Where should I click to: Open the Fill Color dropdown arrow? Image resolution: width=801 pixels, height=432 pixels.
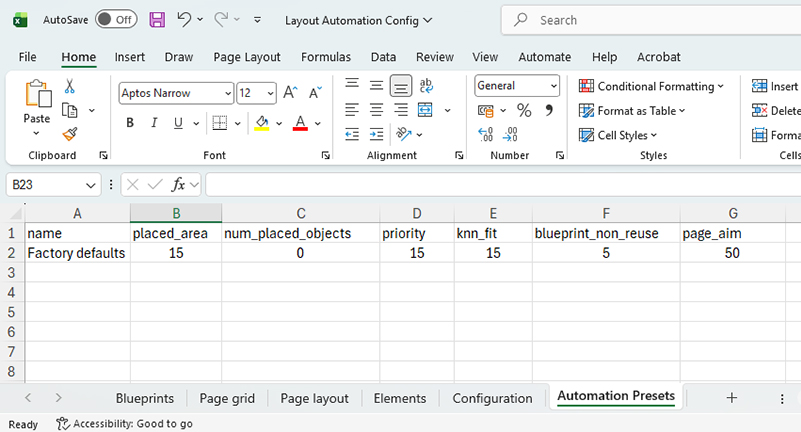coord(279,123)
